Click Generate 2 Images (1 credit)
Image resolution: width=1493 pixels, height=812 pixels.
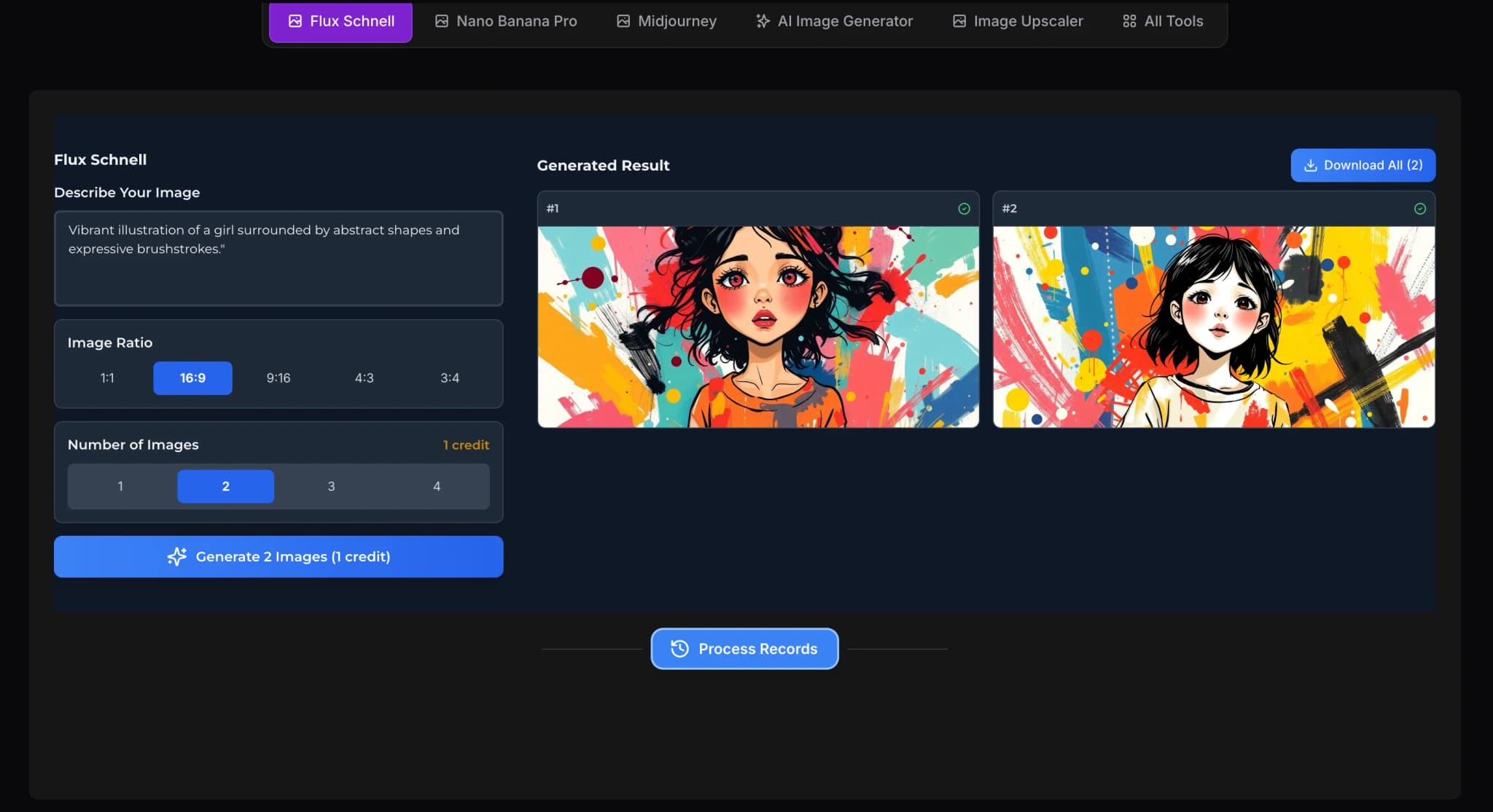point(278,556)
